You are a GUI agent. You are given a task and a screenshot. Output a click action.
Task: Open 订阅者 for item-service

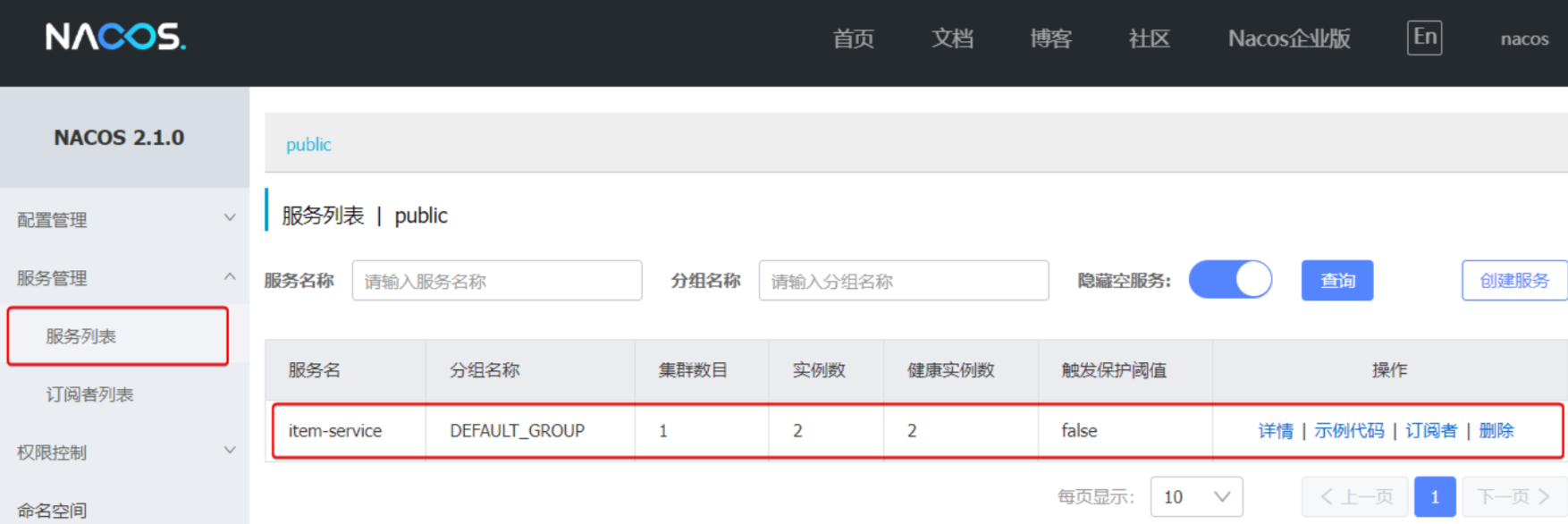pyautogui.click(x=1431, y=431)
